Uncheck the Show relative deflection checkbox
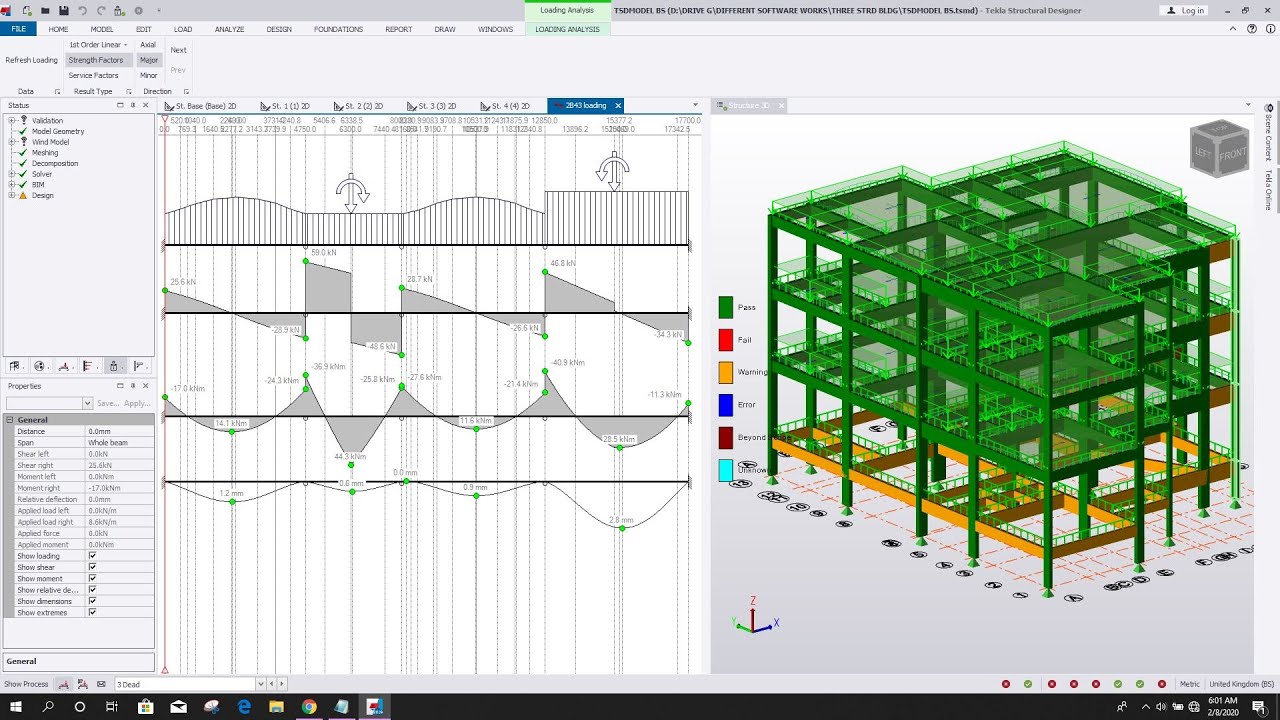 (x=93, y=590)
